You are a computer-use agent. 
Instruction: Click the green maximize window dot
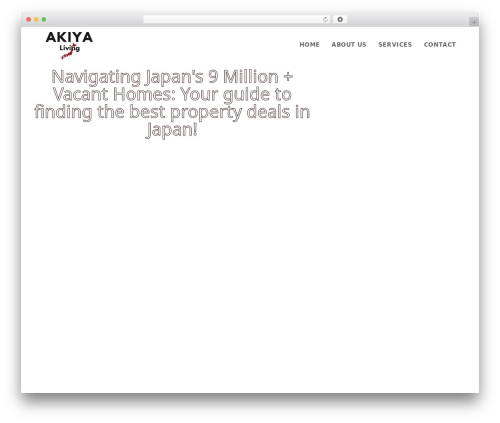44,20
